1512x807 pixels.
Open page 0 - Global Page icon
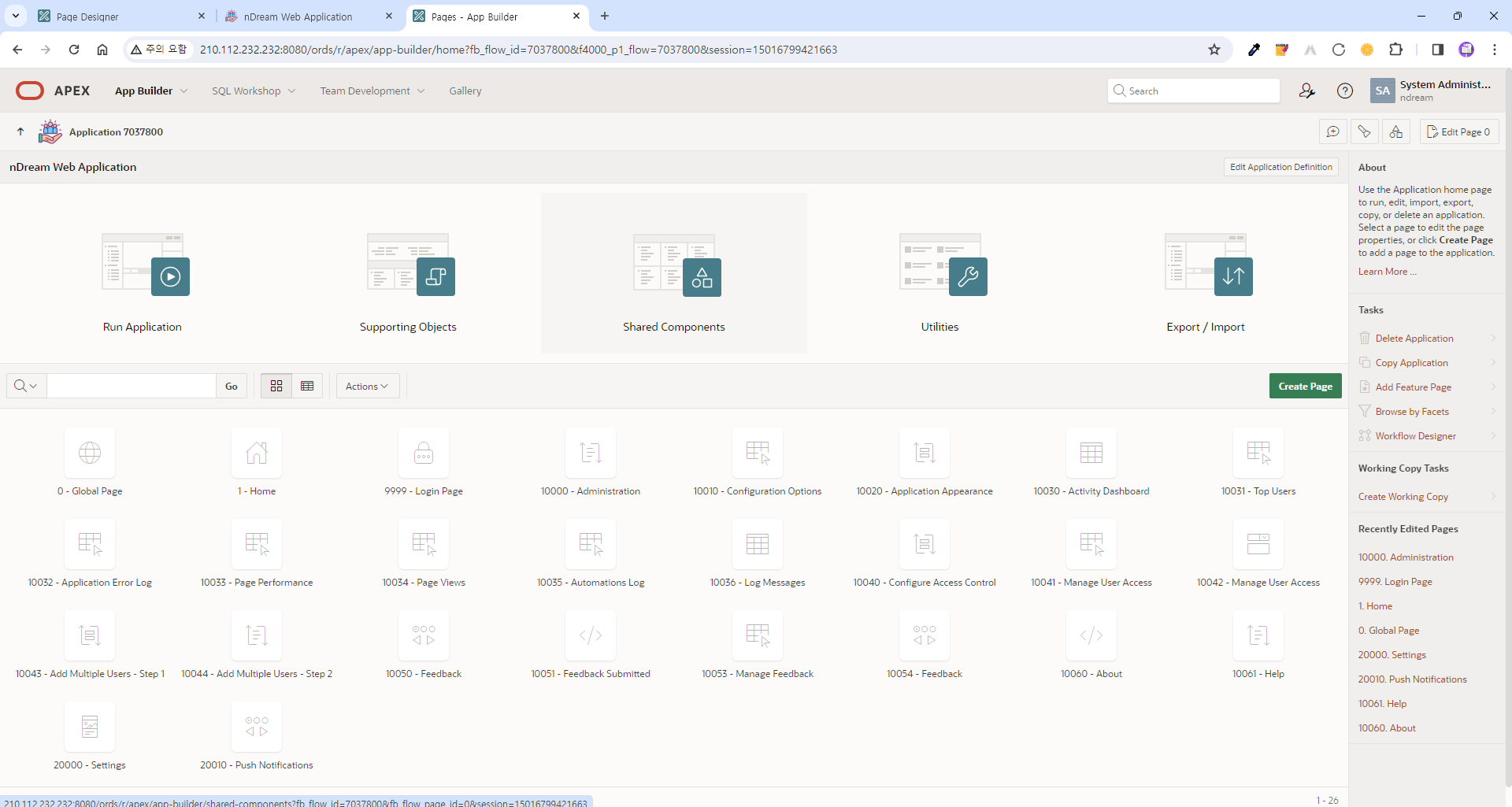(x=90, y=453)
